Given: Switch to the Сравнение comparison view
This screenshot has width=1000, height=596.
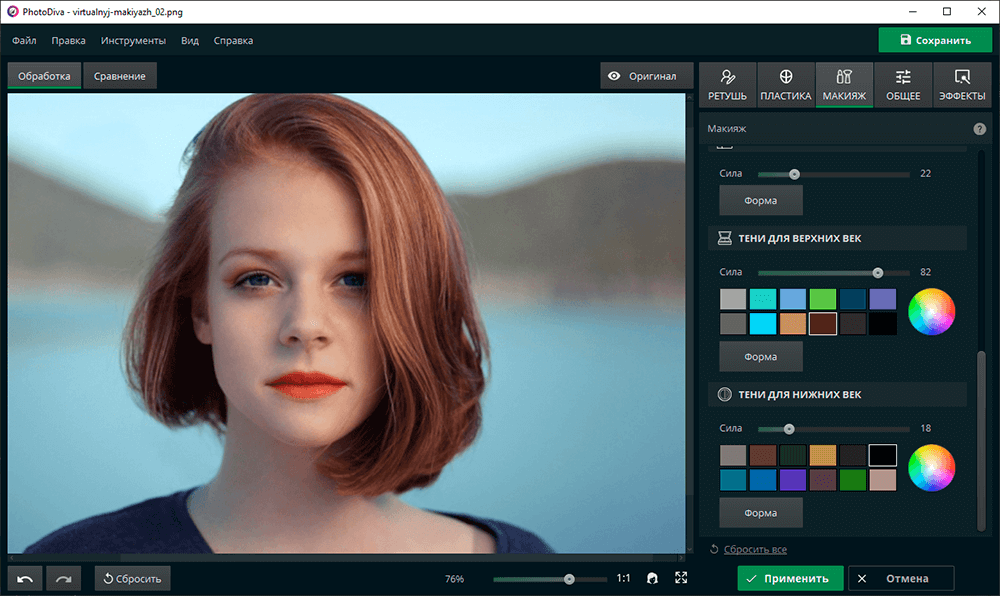Looking at the screenshot, I should tap(120, 76).
